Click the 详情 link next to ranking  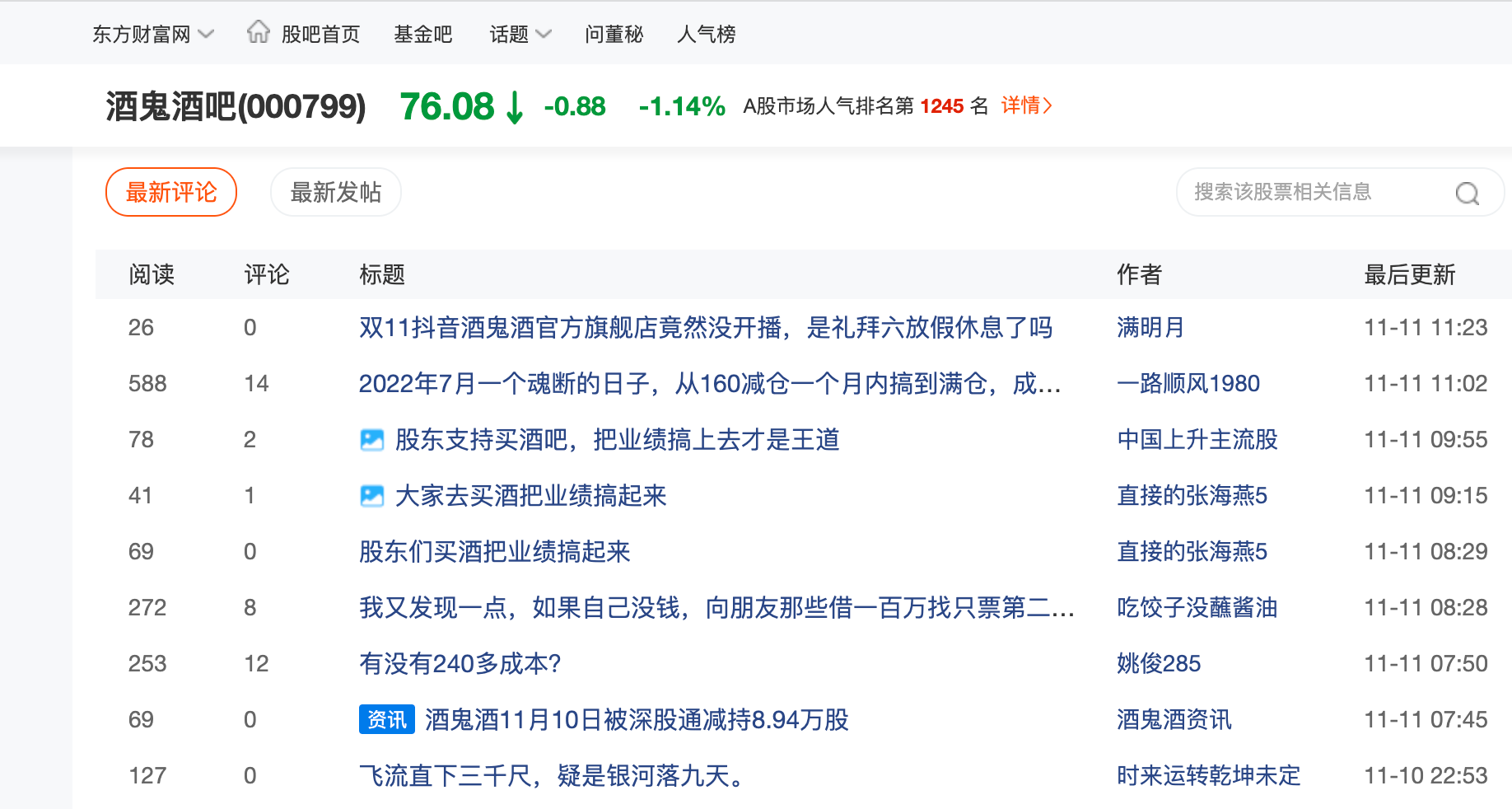1027,105
